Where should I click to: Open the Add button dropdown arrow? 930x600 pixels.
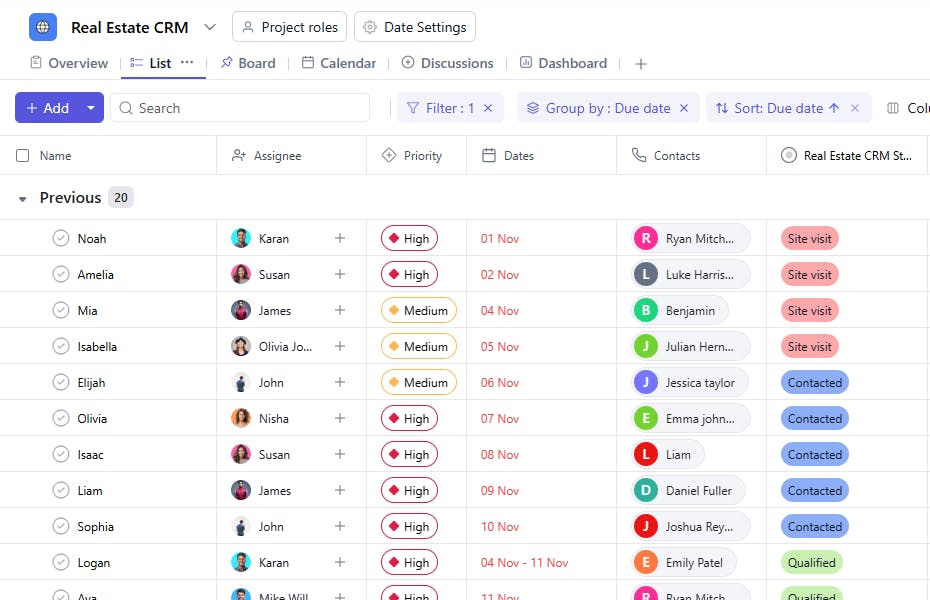(x=91, y=108)
